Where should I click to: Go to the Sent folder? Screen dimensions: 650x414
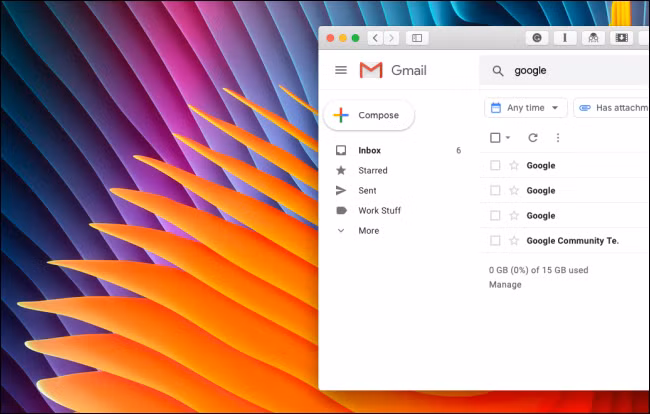tap(367, 191)
